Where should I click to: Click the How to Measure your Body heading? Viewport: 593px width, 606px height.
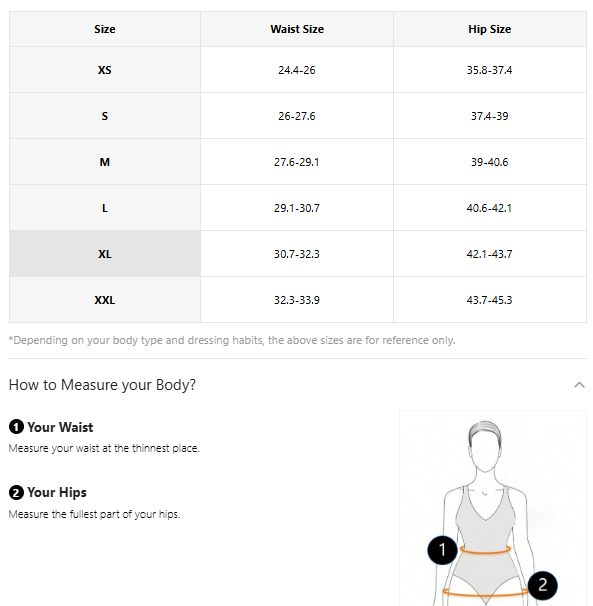click(102, 385)
